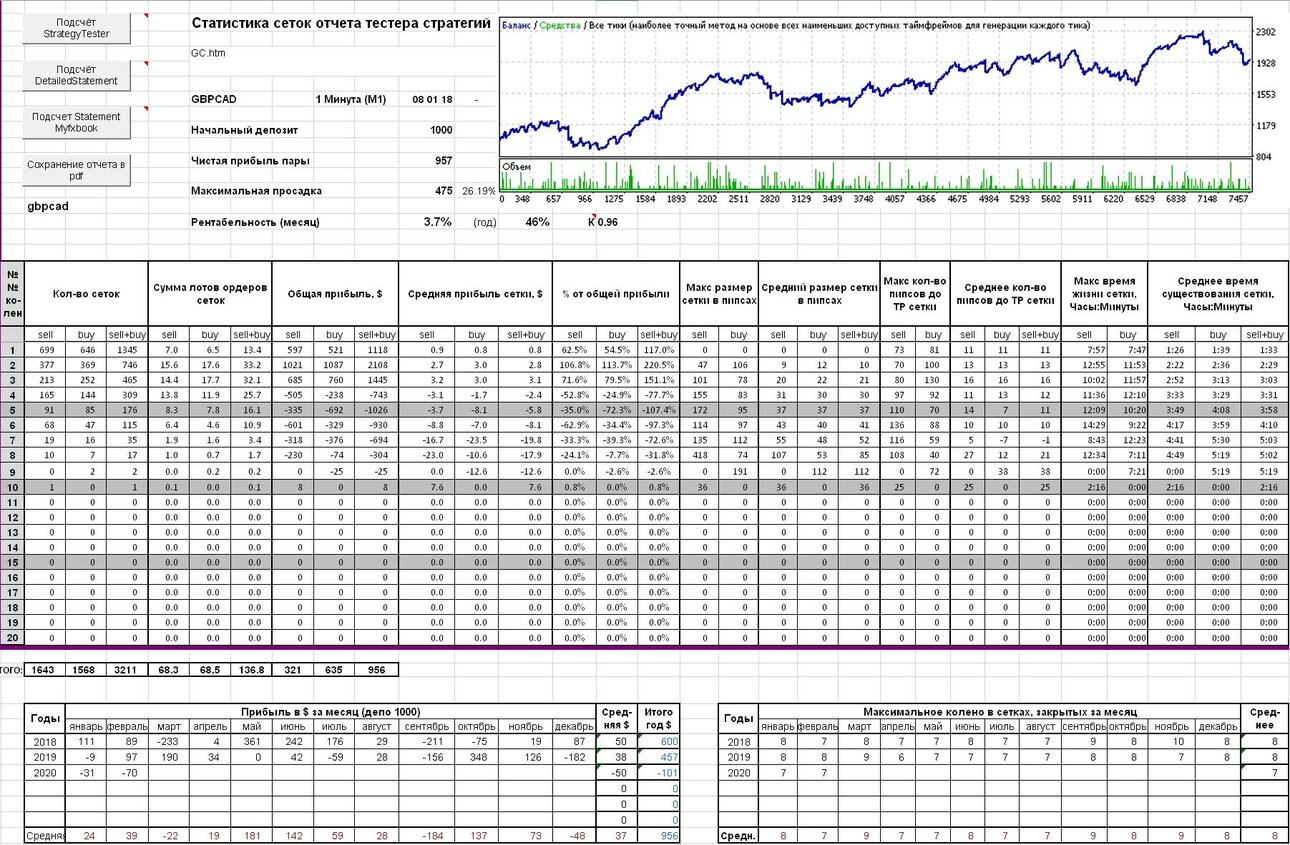Save the report with Сохранение отчета в pdf
The height and width of the screenshot is (845, 1290).
coord(76,170)
